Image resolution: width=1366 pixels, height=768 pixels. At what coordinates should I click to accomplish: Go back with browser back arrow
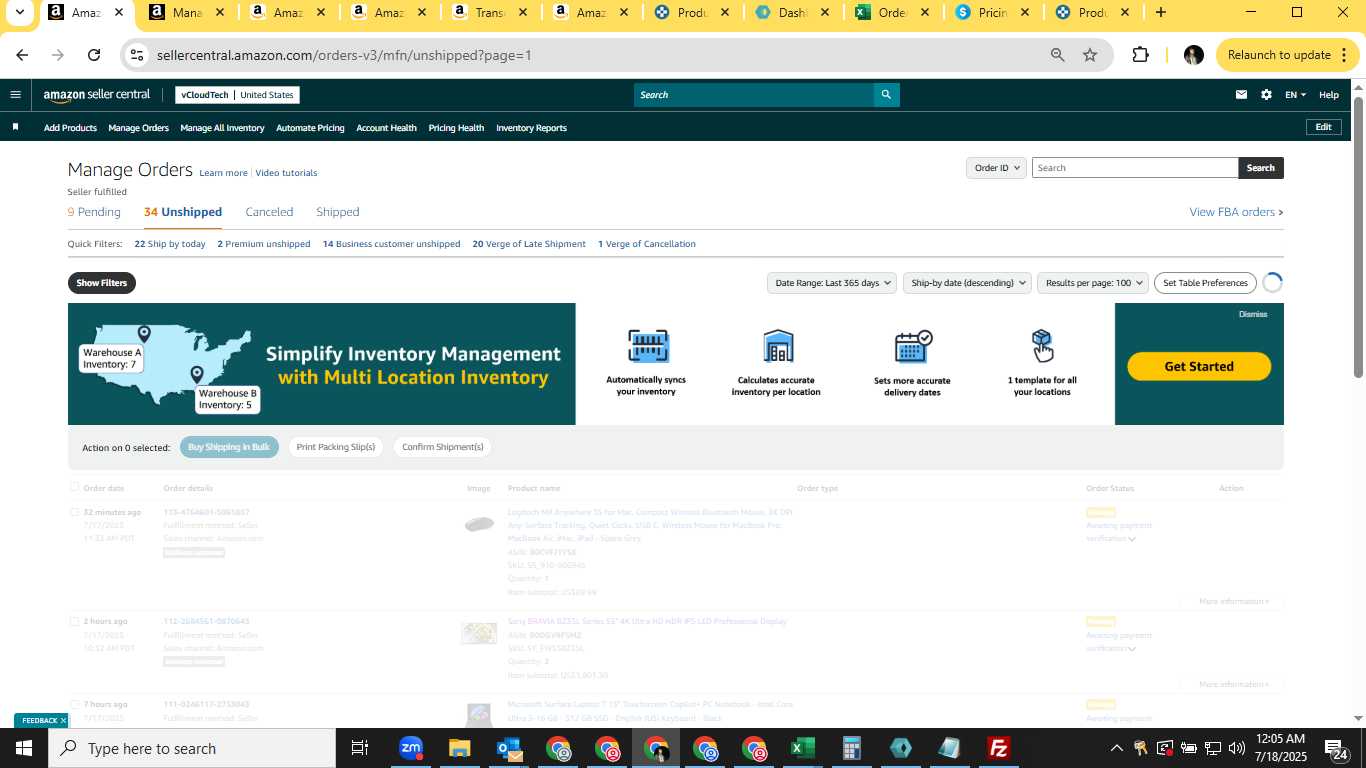[22, 55]
